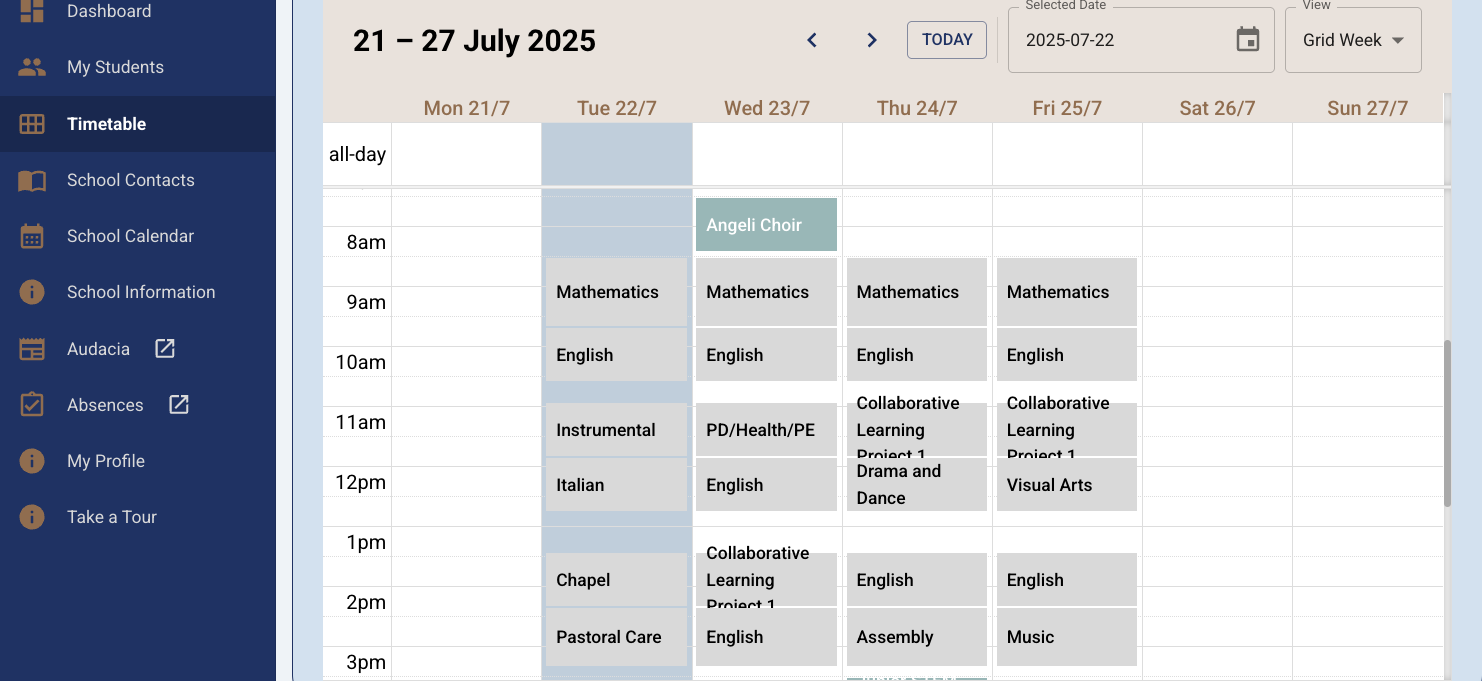Click the calendar picker icon in Selected Date
Screen dimensions: 1482x681
click(x=1247, y=40)
